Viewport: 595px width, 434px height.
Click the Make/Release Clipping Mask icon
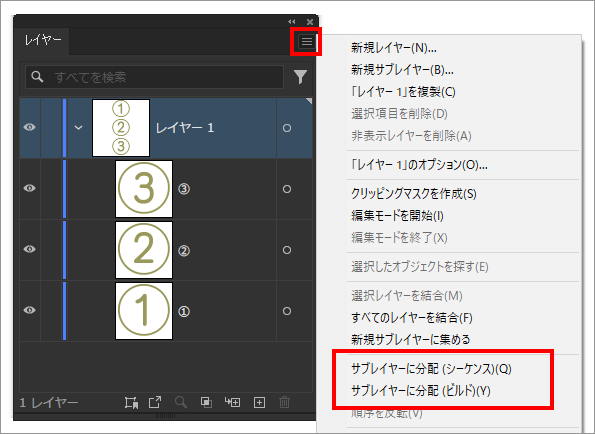(x=206, y=402)
